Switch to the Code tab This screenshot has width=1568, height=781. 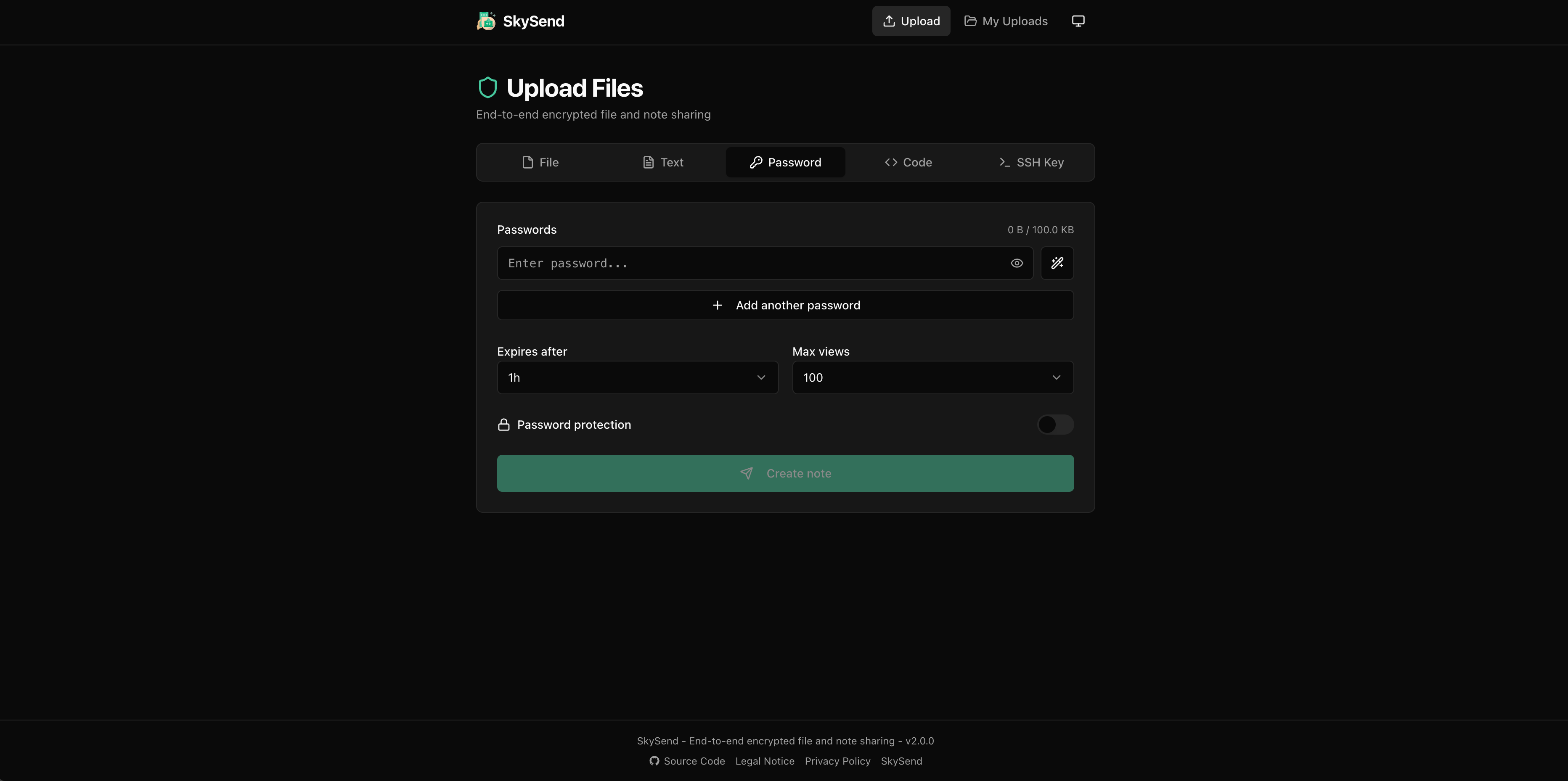tap(908, 162)
